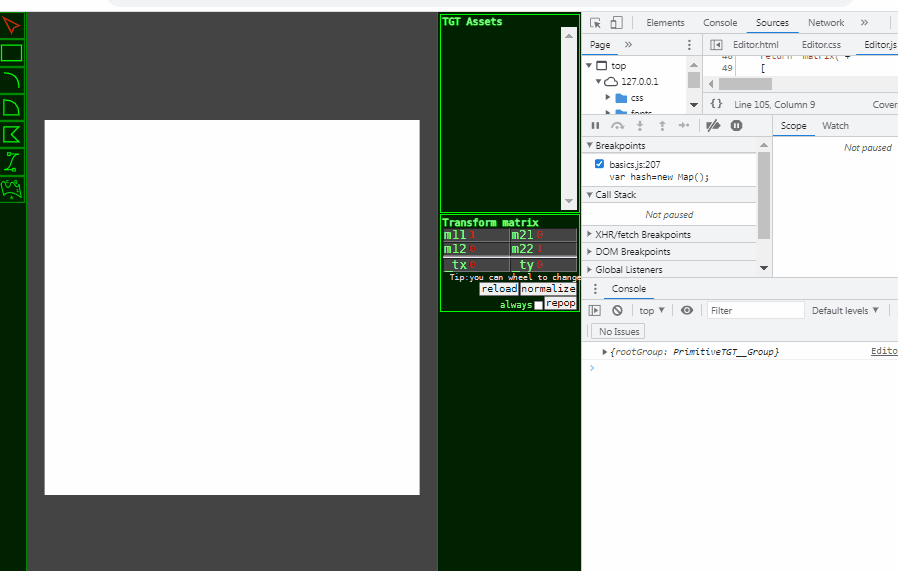Click the No Issues button
Screen dimensions: 898x571
(619, 332)
